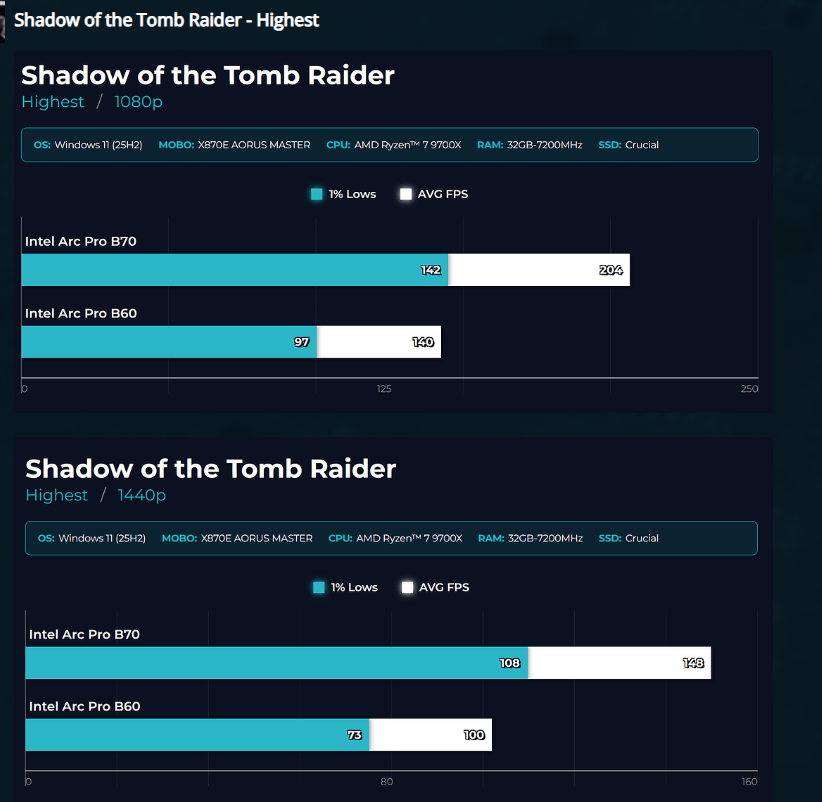Click the 140 AVG FPS value on B60 1080p bar
This screenshot has height=802, width=822.
tap(423, 342)
